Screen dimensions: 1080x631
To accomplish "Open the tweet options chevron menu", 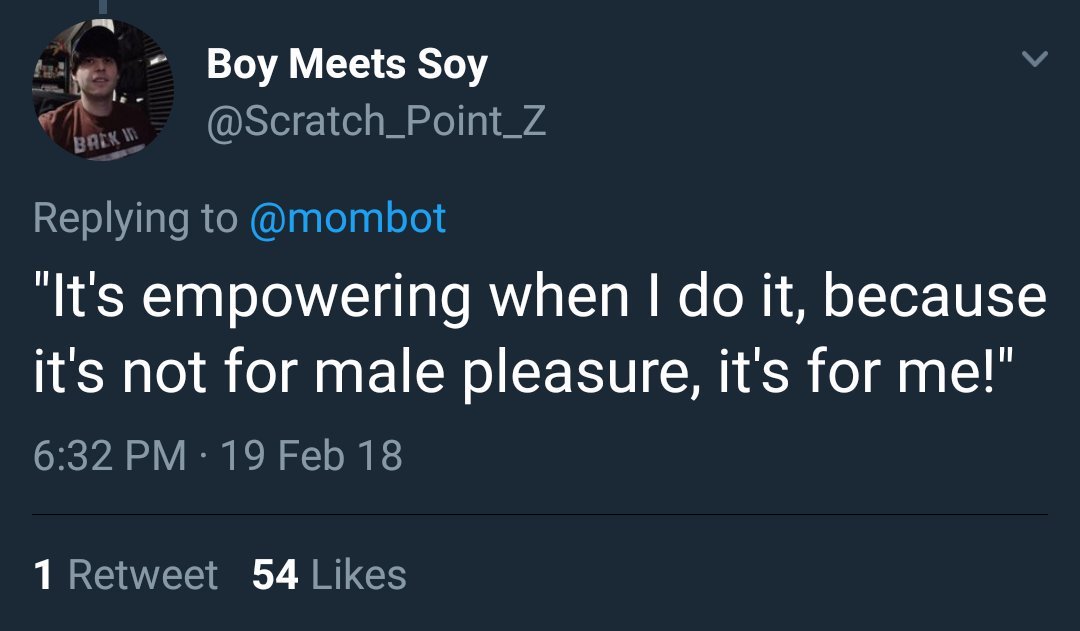I will (x=1036, y=61).
